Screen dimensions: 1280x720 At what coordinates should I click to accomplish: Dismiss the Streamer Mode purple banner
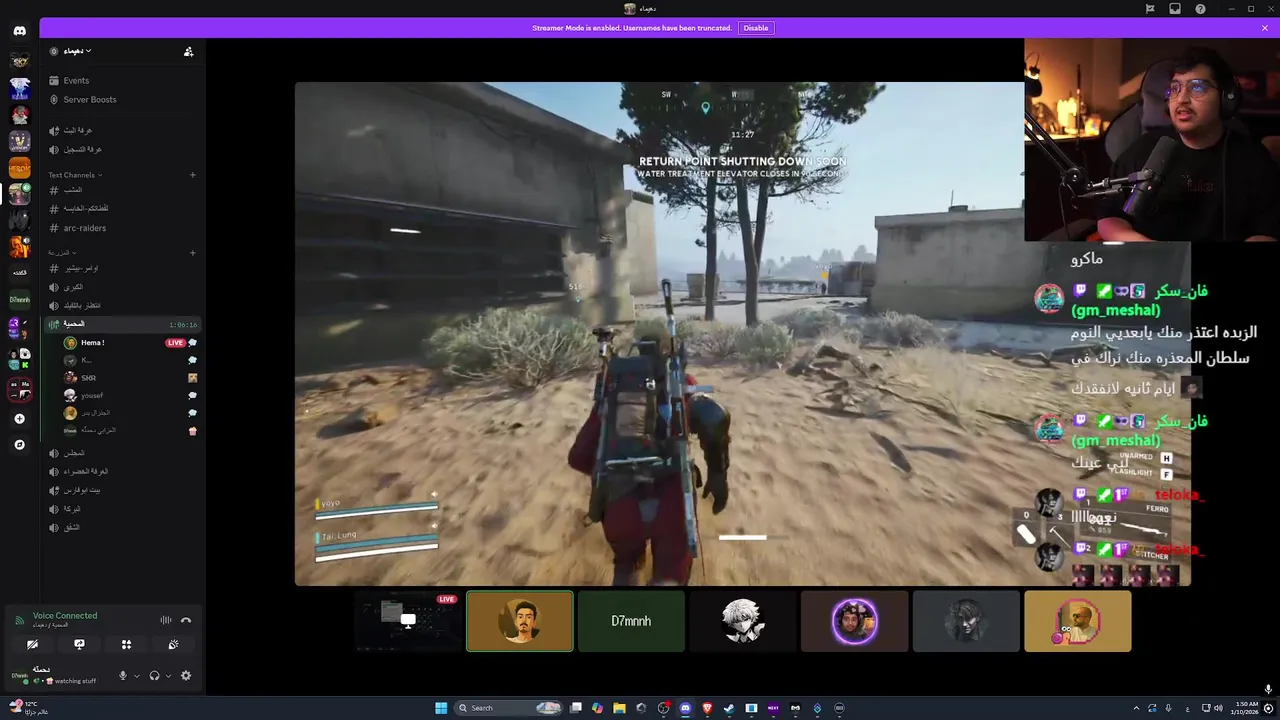click(x=1265, y=28)
